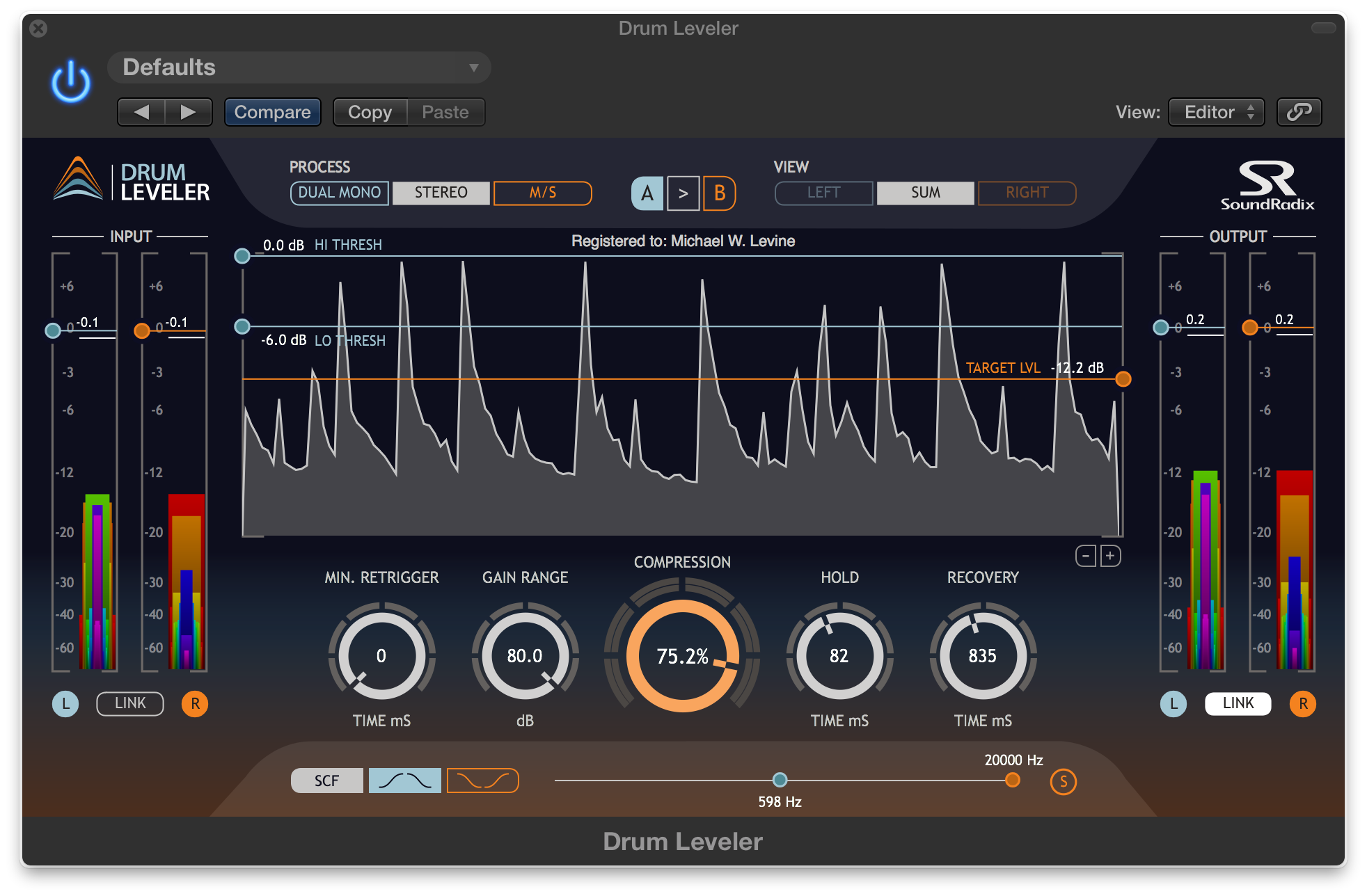
Task: Enable the SCF sidechain filter
Action: pos(326,781)
